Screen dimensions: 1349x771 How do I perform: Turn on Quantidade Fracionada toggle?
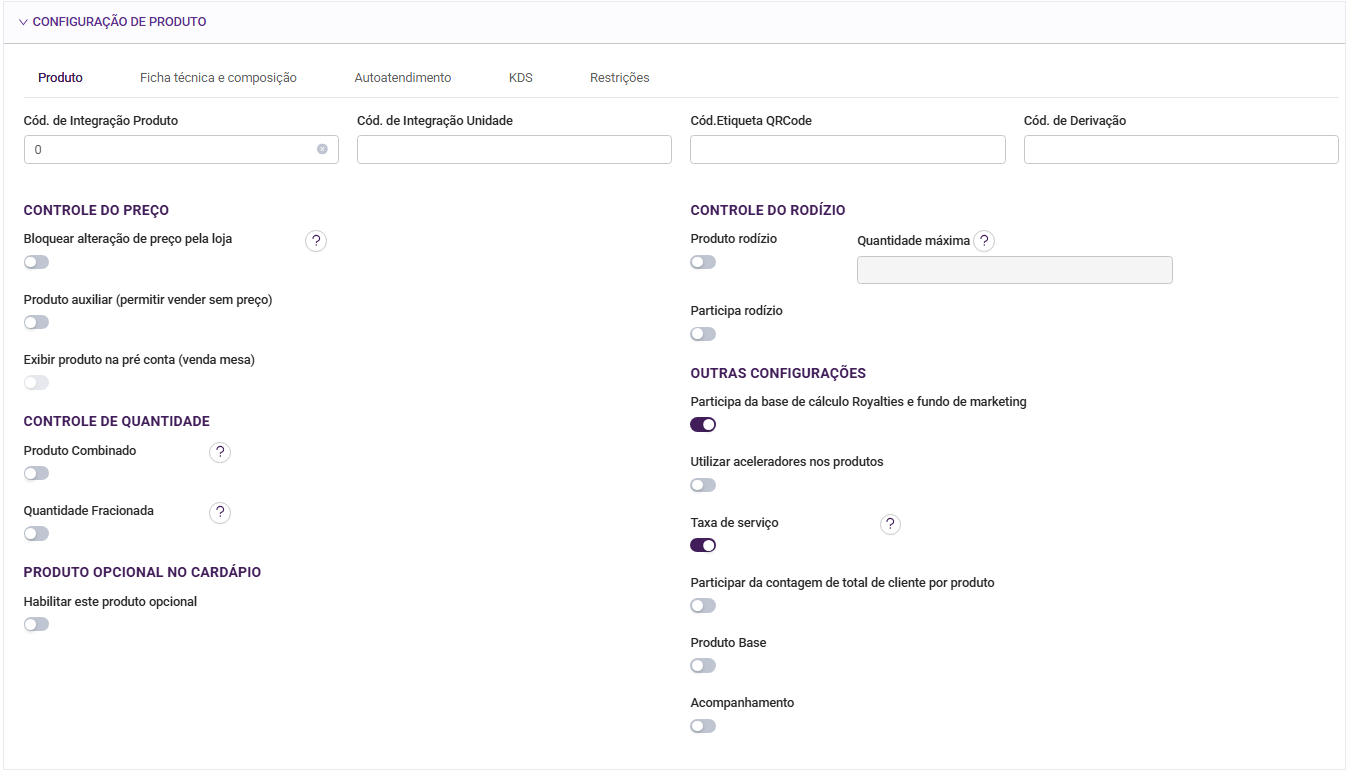[x=37, y=533]
